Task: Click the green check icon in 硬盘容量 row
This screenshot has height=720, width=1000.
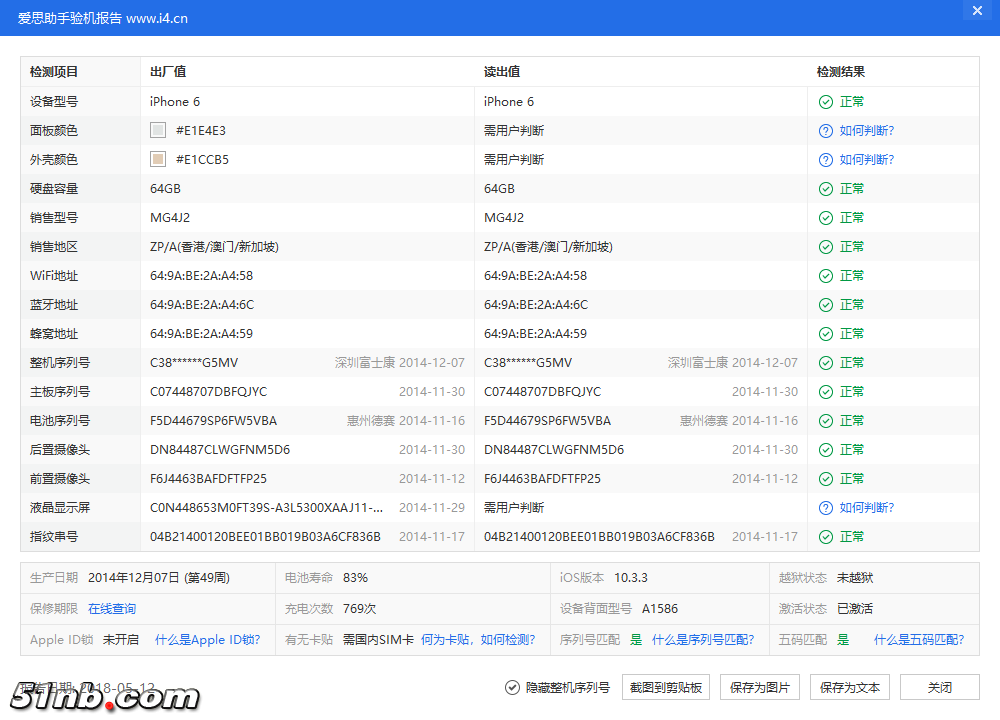Action: (826, 189)
